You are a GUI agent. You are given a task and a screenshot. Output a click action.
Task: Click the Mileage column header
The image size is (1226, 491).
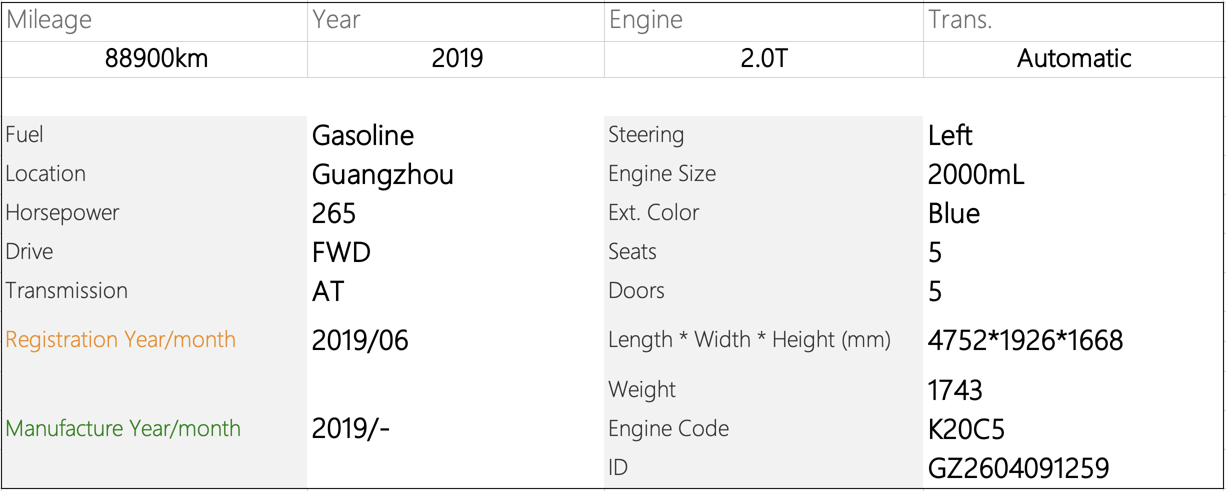49,20
